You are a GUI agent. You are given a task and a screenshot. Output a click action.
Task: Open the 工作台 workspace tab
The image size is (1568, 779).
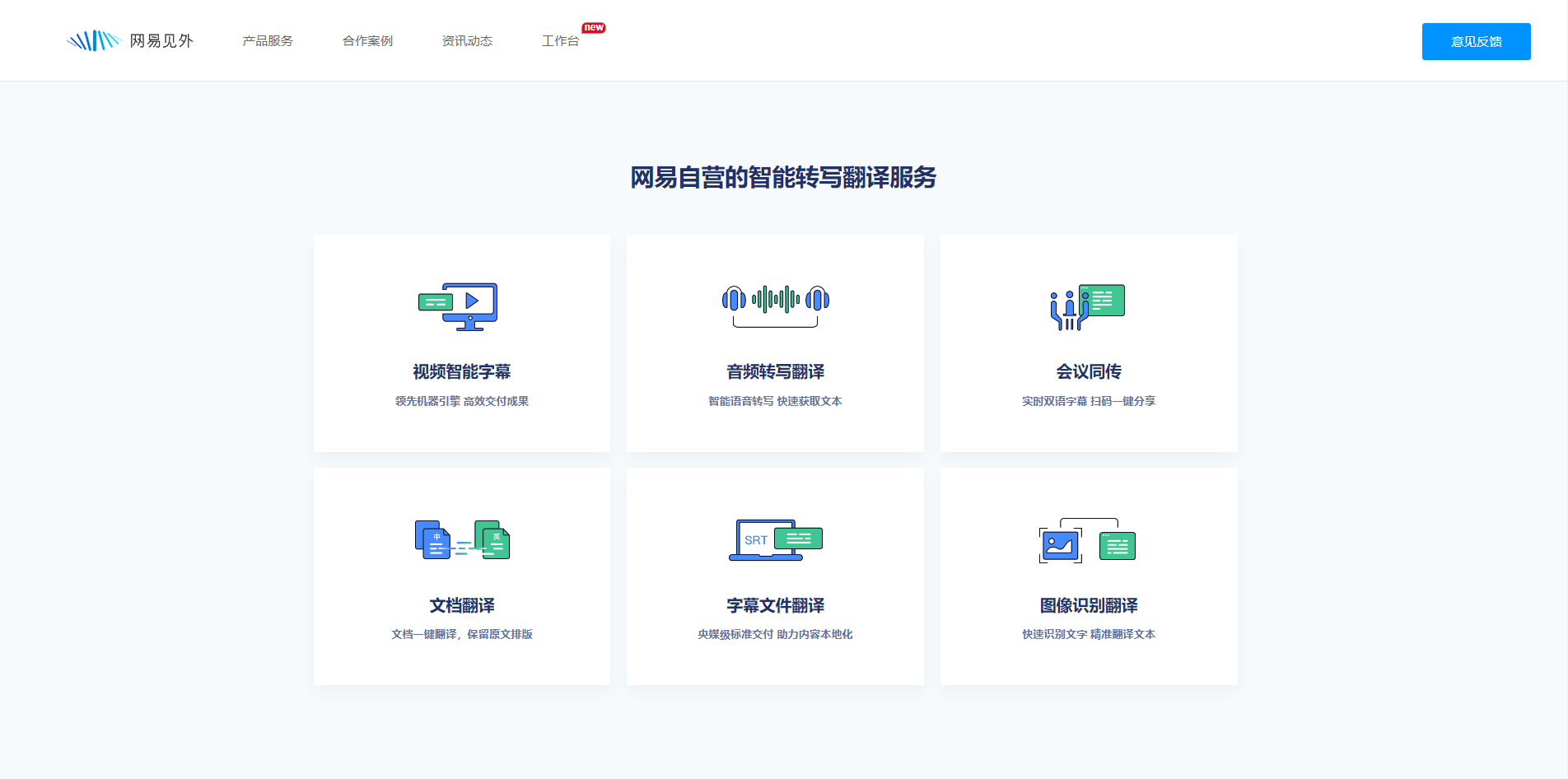click(560, 41)
